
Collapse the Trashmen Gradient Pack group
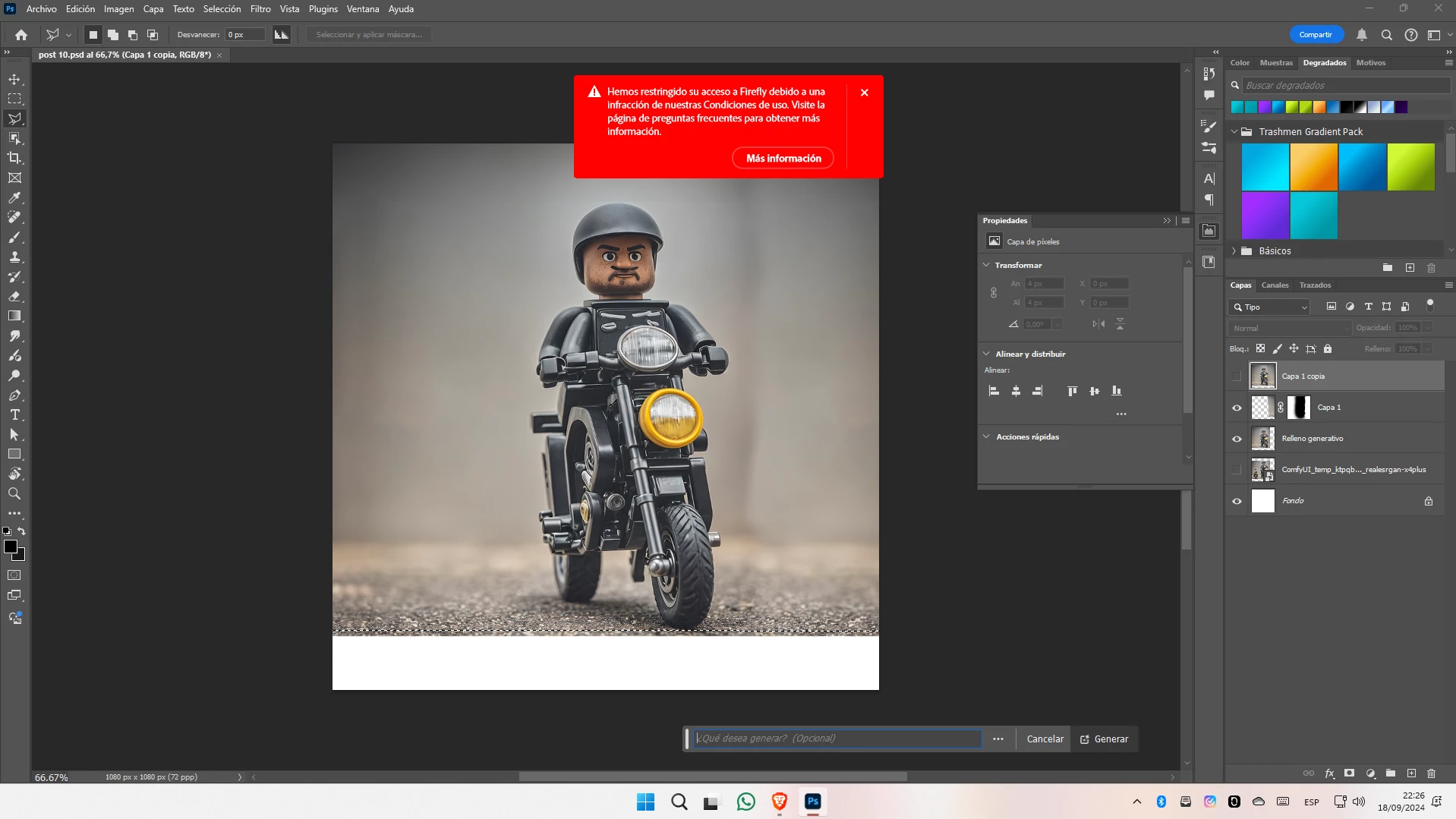point(1234,132)
